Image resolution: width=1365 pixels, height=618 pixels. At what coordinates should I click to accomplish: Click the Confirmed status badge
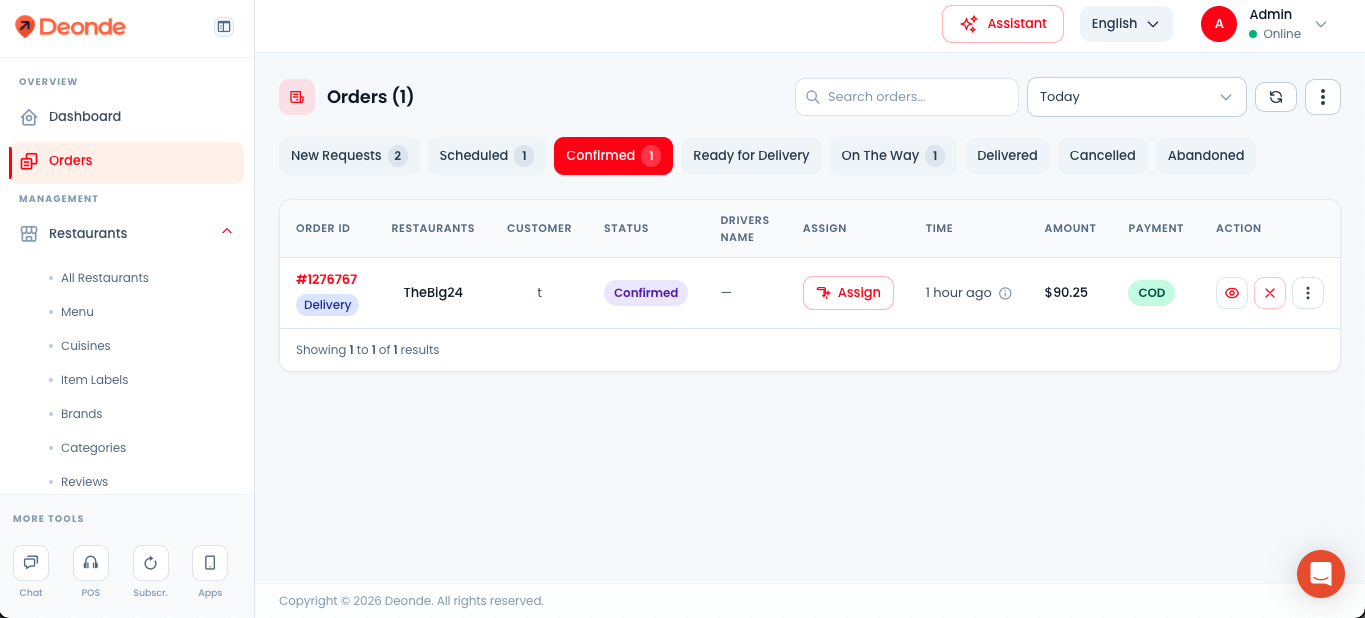(x=646, y=293)
